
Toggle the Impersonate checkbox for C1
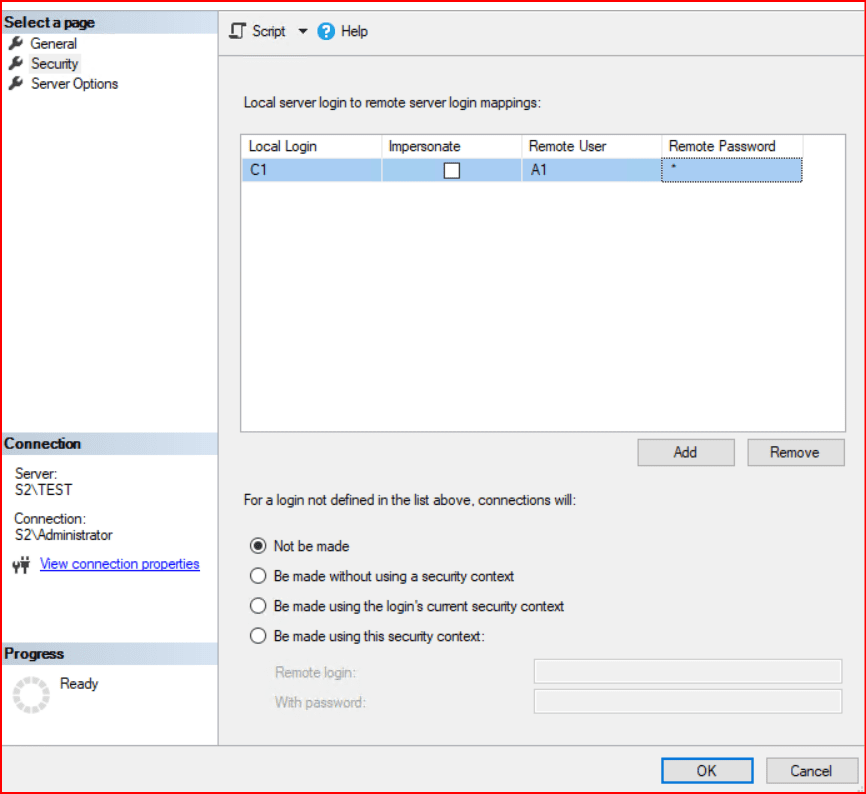click(x=452, y=171)
